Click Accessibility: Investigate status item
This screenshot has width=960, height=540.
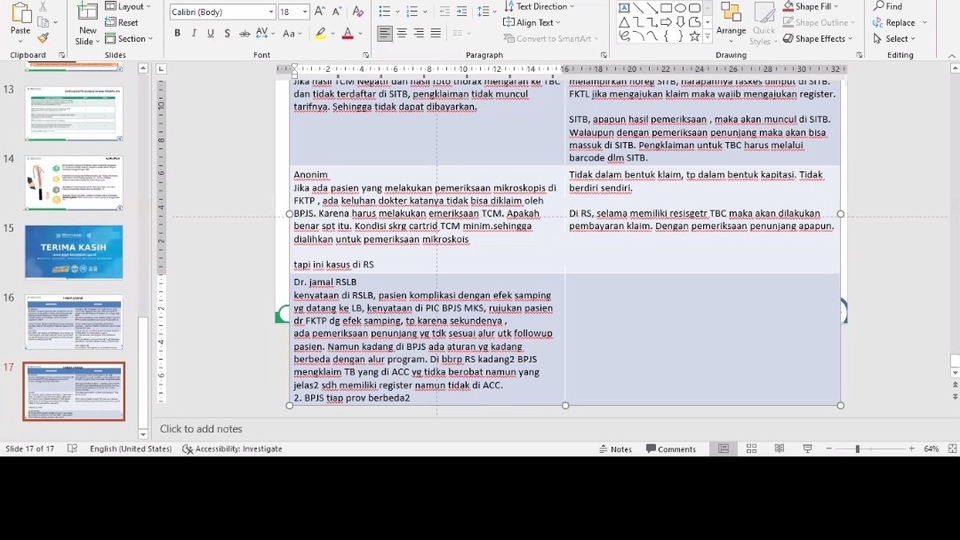(232, 449)
